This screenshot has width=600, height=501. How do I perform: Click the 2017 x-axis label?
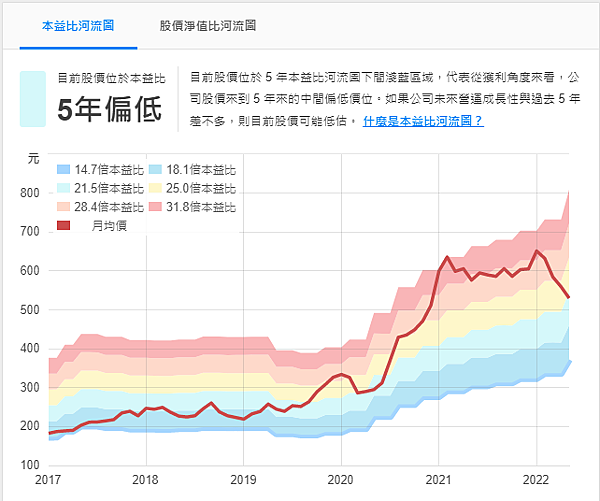(x=47, y=479)
